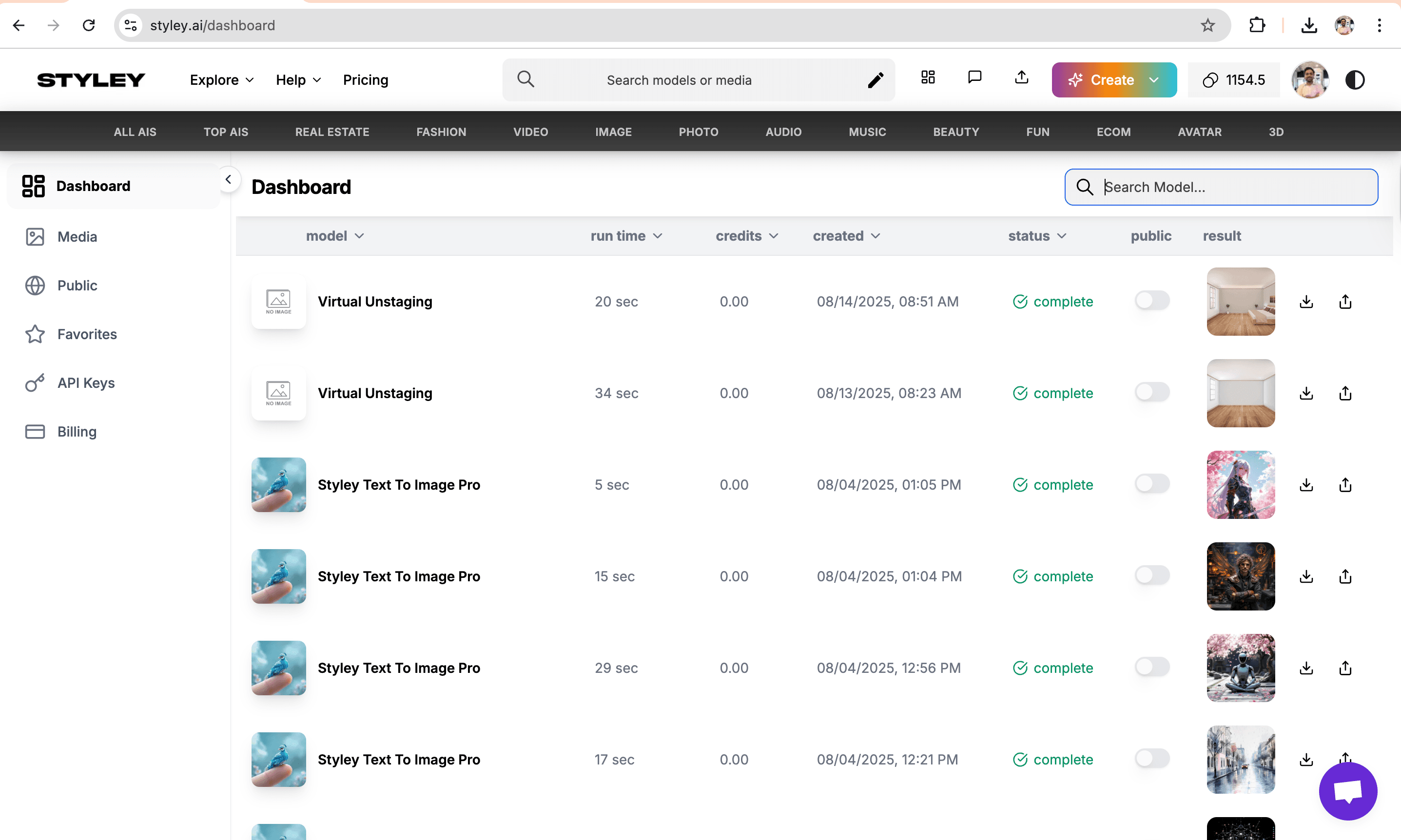Open the Create button dropdown arrow

pyautogui.click(x=1153, y=80)
